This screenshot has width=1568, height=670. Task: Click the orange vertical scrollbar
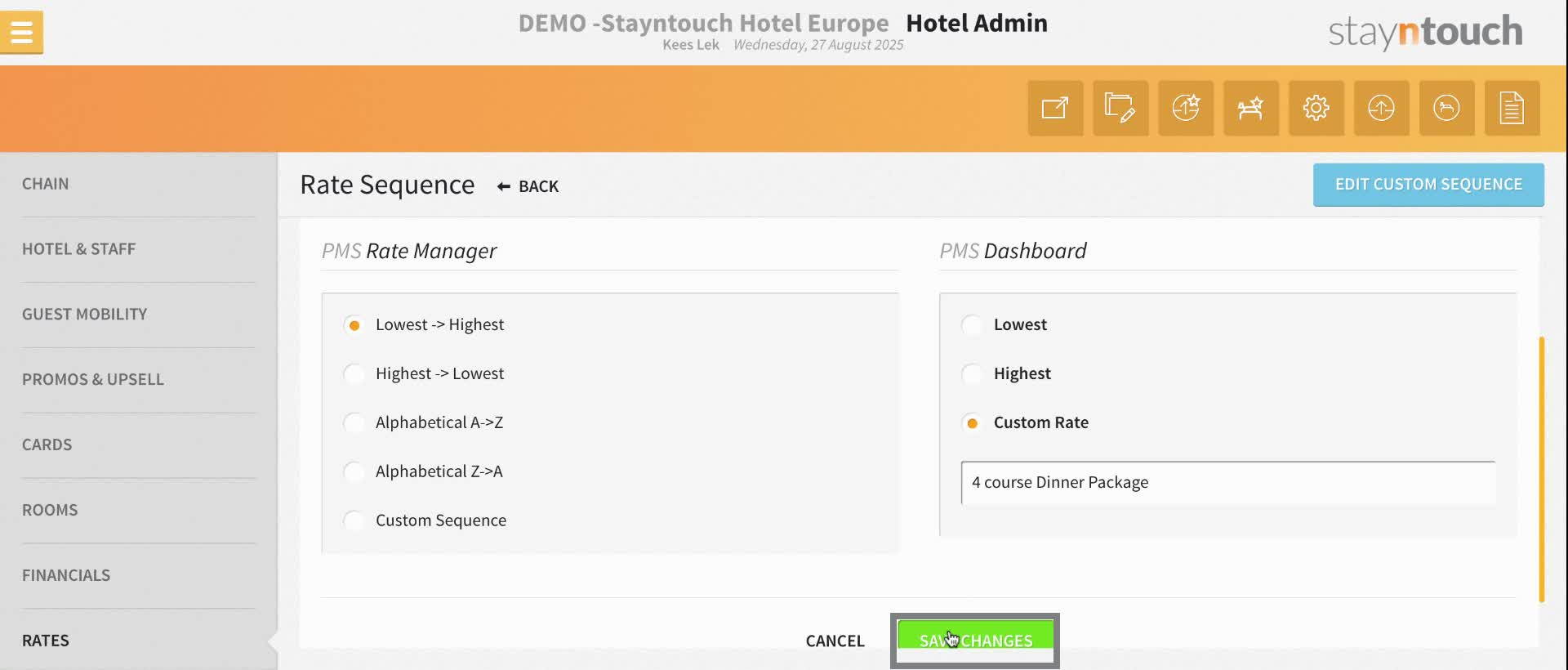coord(1542,469)
